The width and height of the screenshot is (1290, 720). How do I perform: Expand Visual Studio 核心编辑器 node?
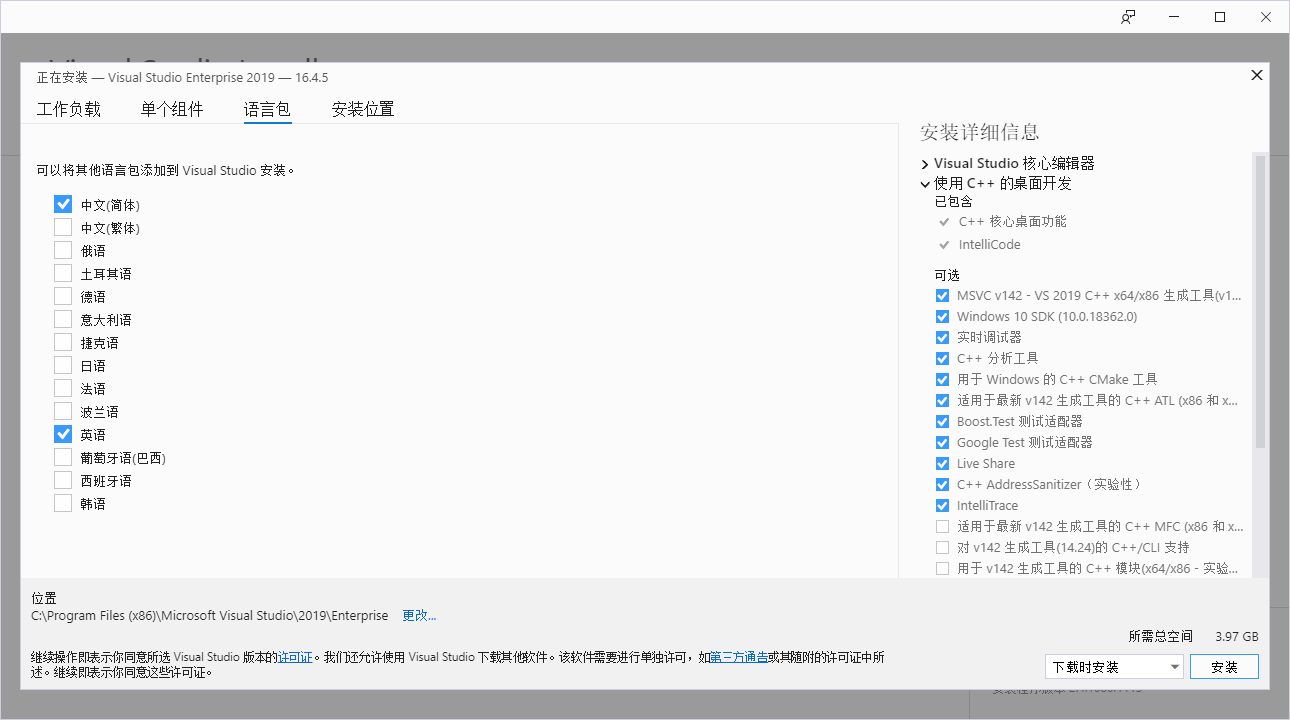pyautogui.click(x=925, y=164)
